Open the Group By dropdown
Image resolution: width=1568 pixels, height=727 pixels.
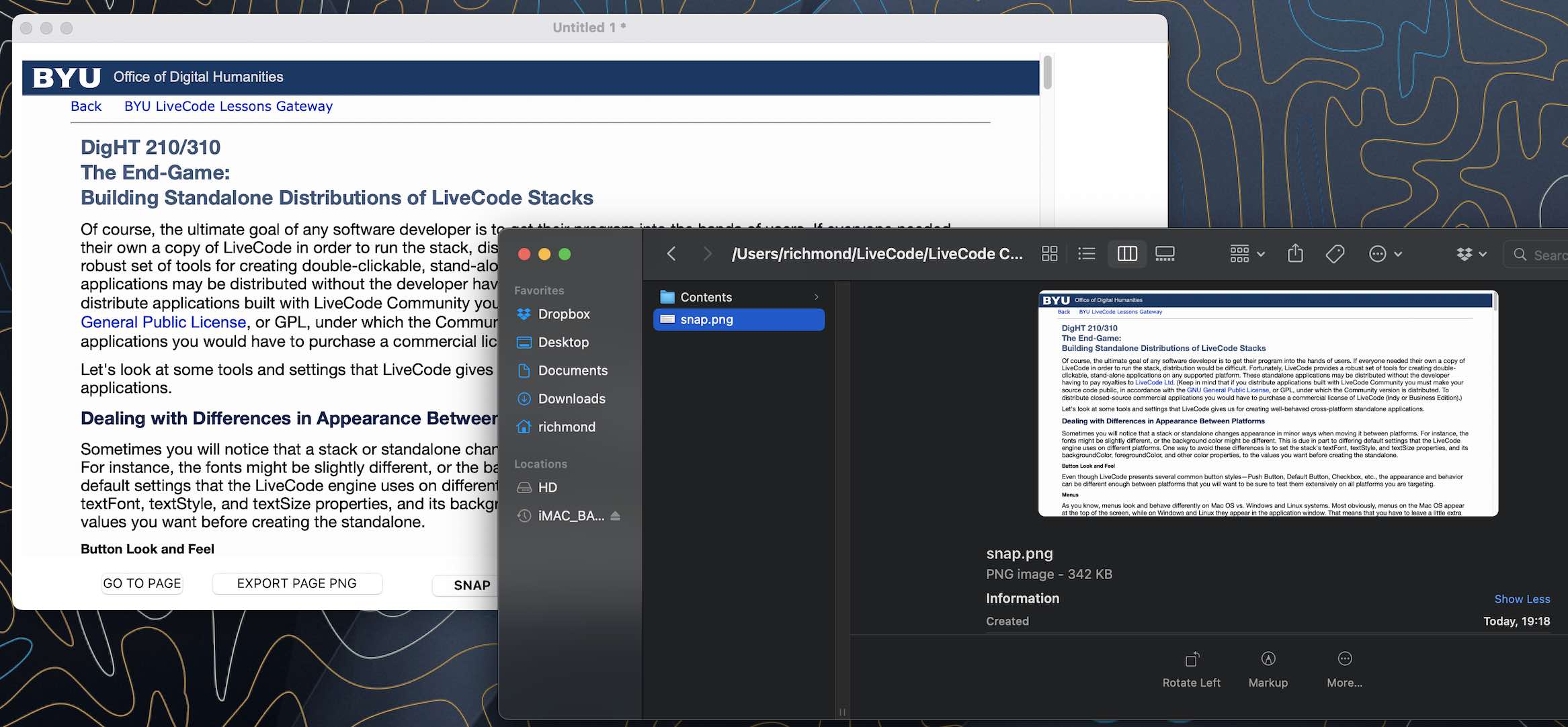1247,254
